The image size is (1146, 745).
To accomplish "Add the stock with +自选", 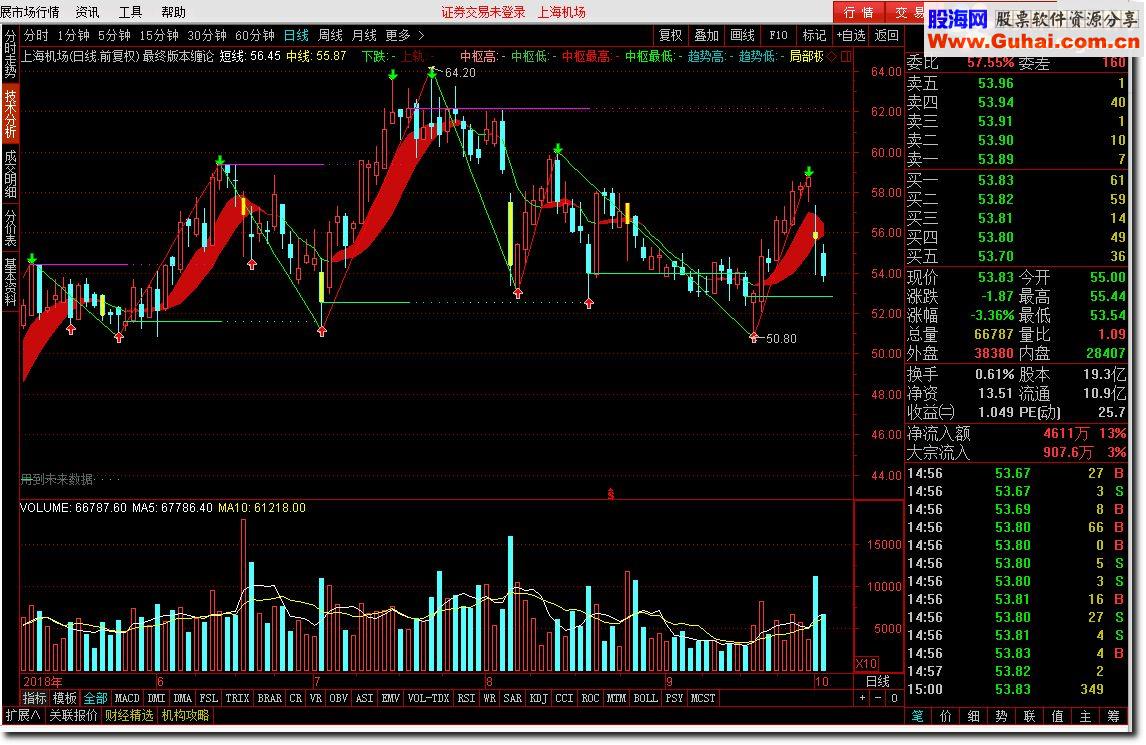I will coord(851,35).
